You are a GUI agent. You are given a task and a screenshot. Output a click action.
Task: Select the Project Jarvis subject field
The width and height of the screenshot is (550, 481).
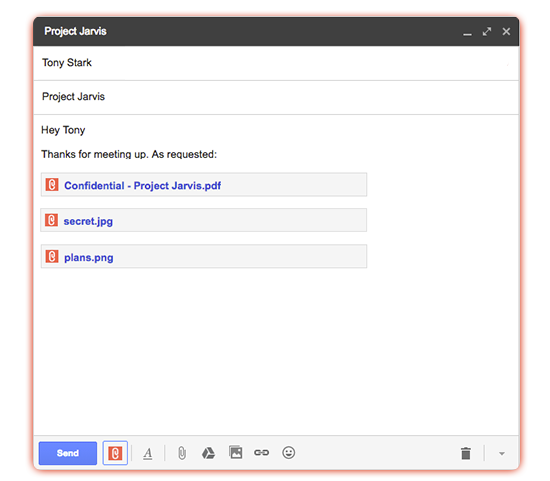click(x=276, y=97)
